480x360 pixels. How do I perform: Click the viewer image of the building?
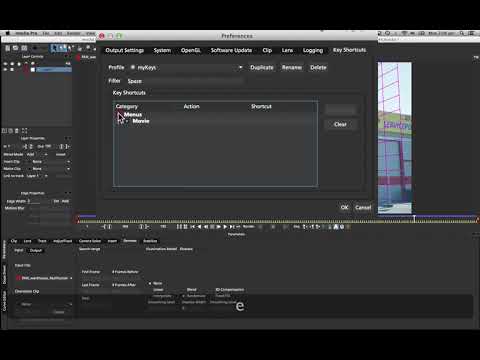tap(395, 137)
